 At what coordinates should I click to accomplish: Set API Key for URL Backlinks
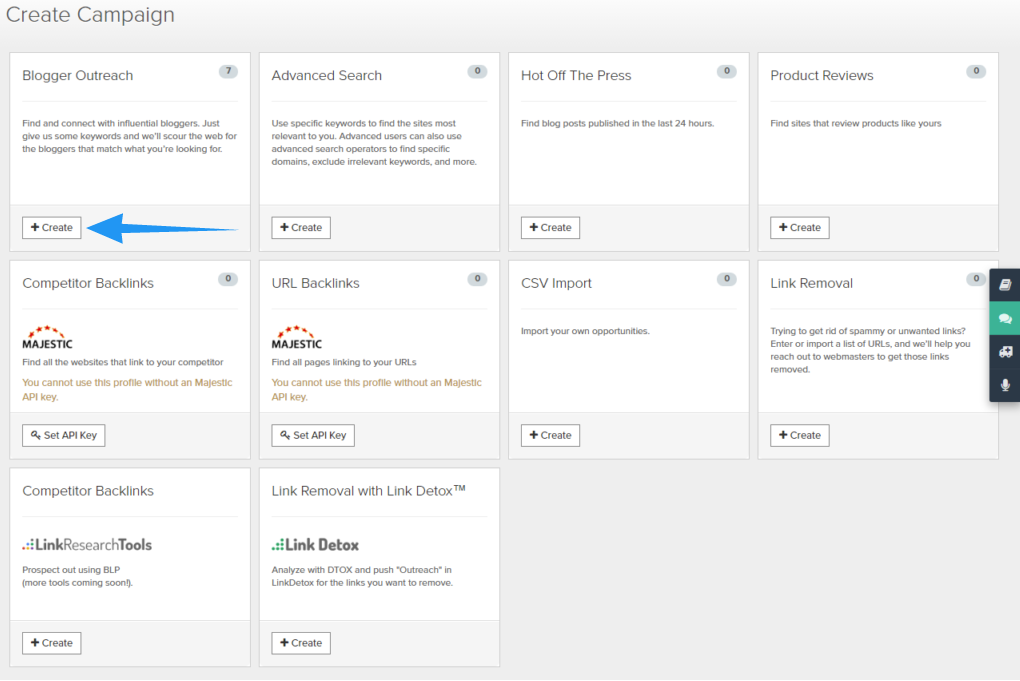[x=313, y=436]
